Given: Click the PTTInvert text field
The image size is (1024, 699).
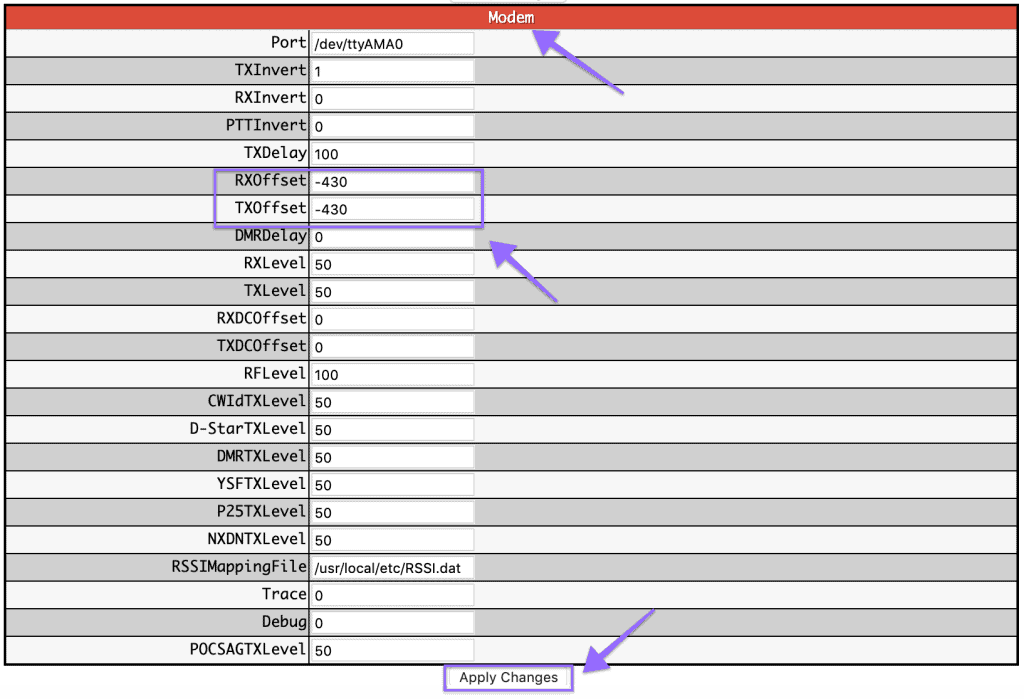Looking at the screenshot, I should (392, 127).
